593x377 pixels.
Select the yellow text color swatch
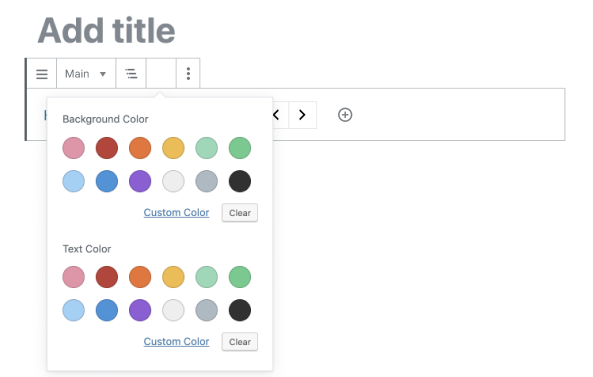pyautogui.click(x=173, y=277)
